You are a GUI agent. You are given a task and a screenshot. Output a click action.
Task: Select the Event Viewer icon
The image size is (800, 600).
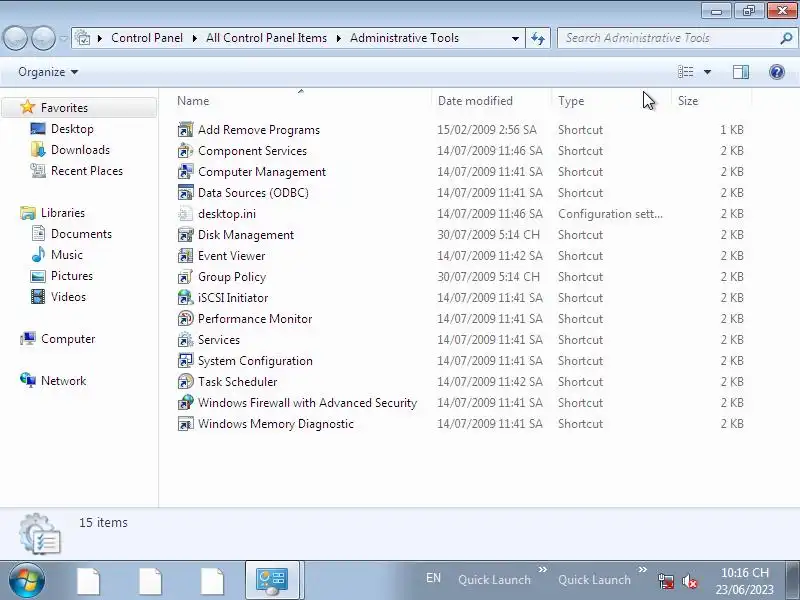[185, 256]
